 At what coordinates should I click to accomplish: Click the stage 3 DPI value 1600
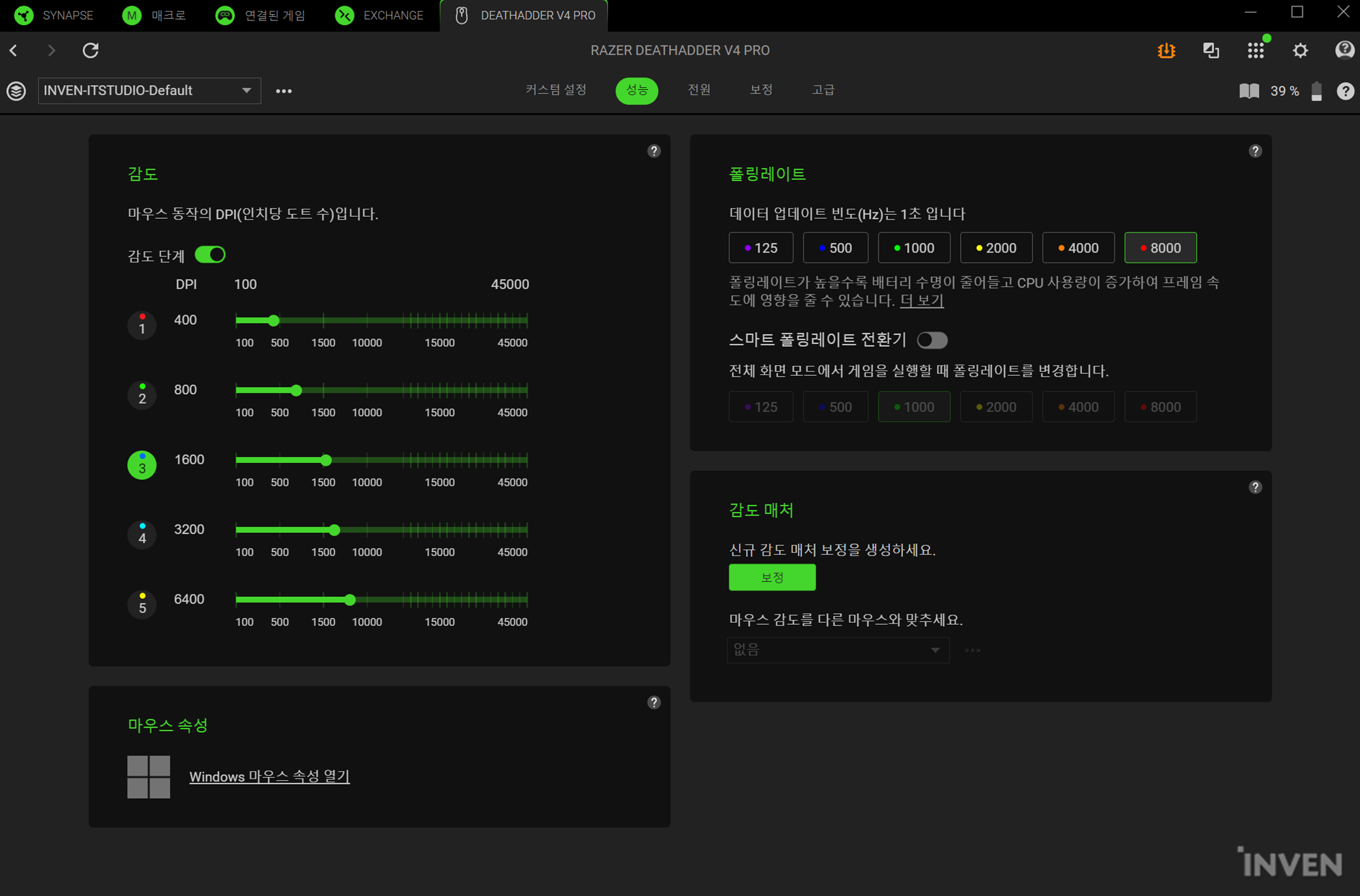(x=189, y=460)
